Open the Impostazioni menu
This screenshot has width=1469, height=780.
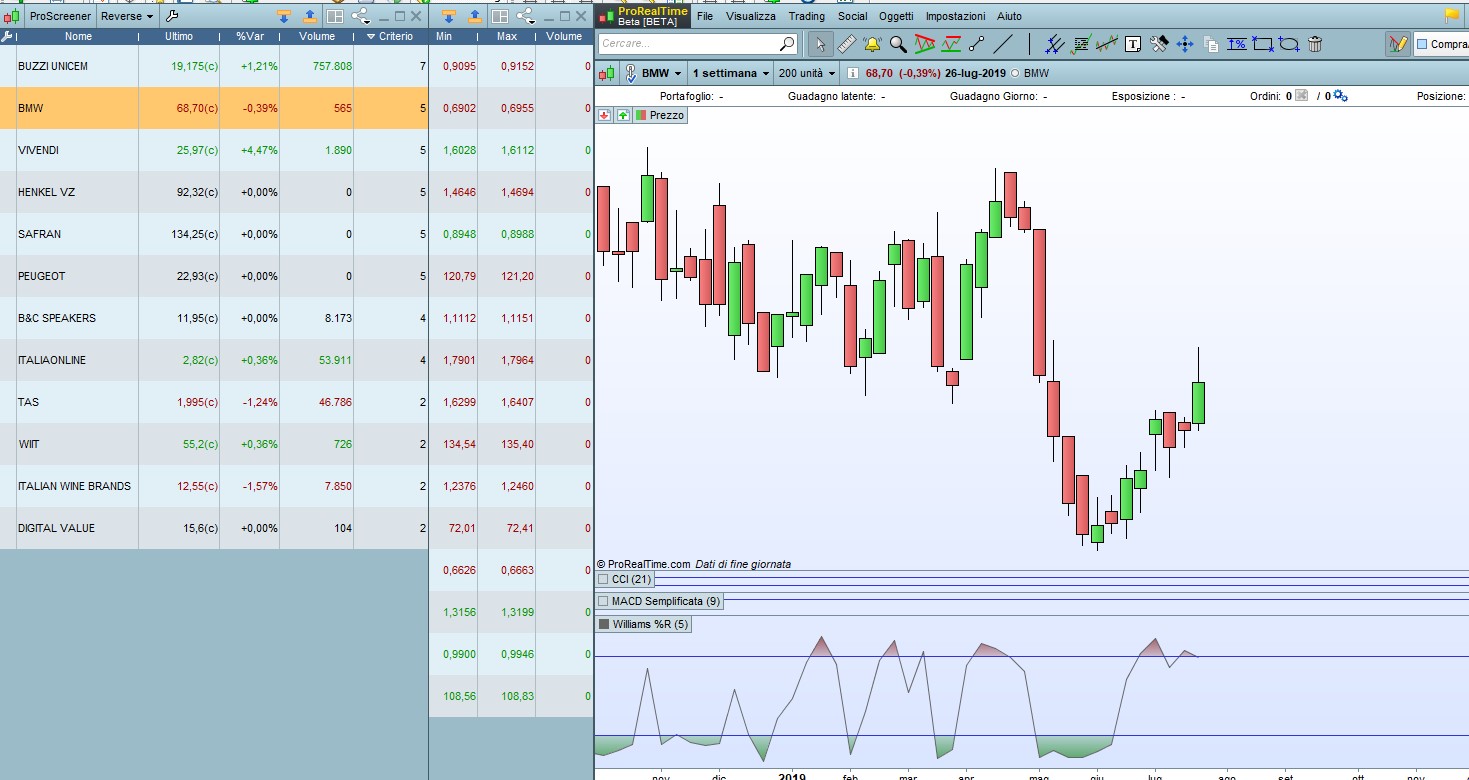tap(956, 16)
